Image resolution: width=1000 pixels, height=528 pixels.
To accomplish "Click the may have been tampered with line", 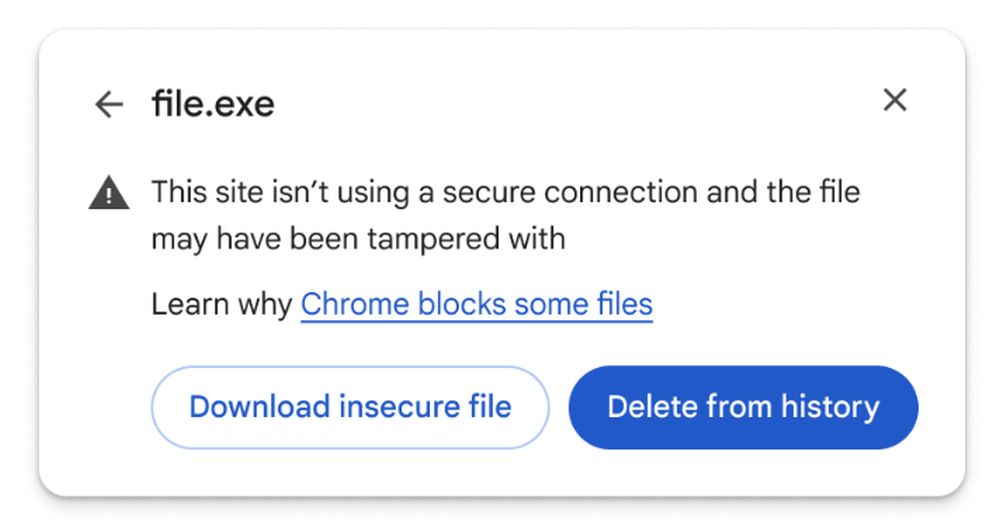I will (x=358, y=239).
